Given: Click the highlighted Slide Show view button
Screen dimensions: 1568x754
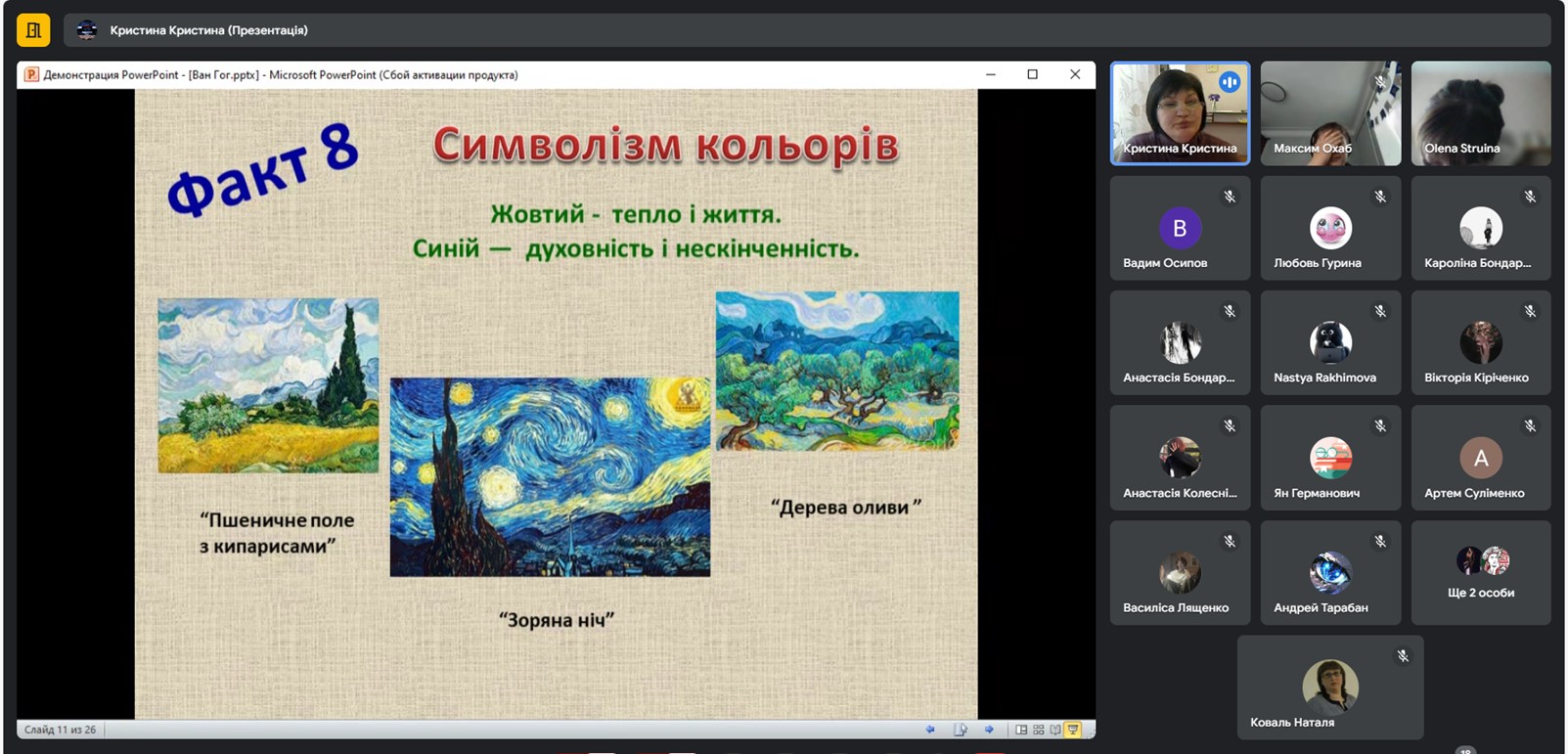Looking at the screenshot, I should [x=1073, y=730].
